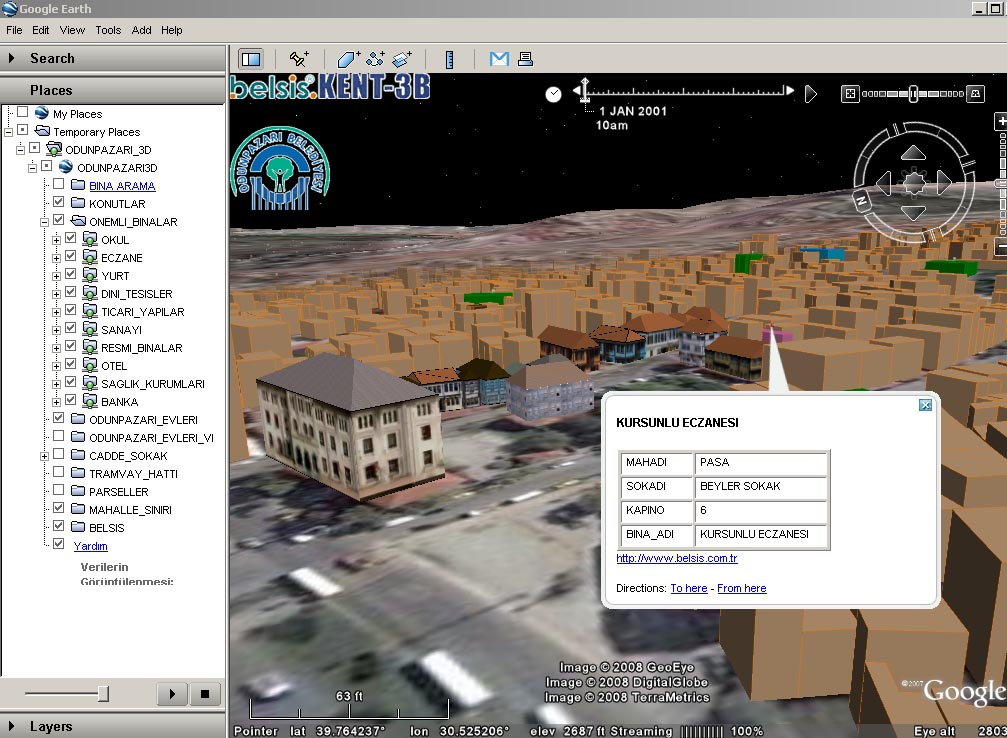This screenshot has width=1007, height=738.
Task: Click the zoom-out time range icon
Action: point(850,94)
